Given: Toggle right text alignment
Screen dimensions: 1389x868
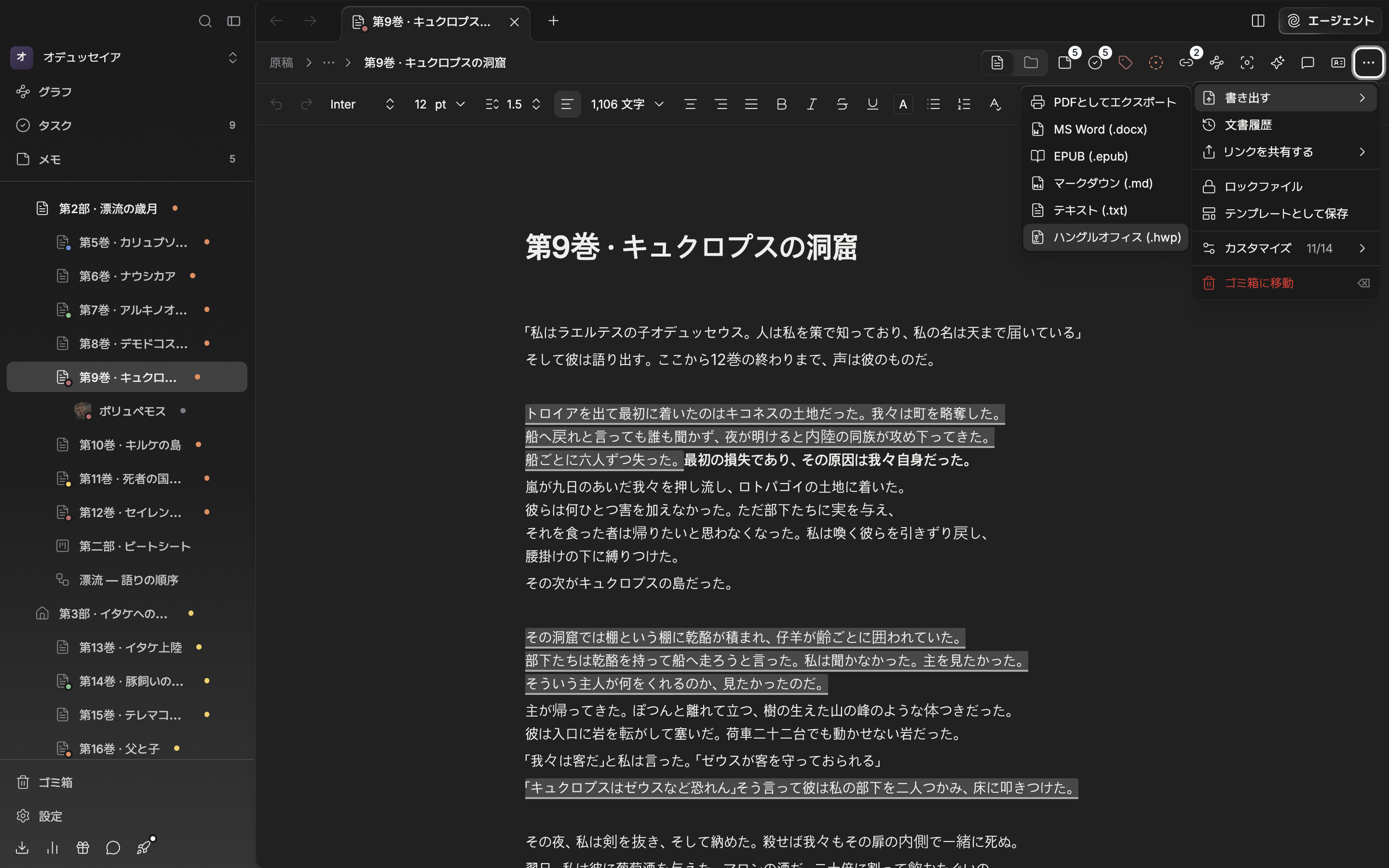Looking at the screenshot, I should (x=721, y=105).
